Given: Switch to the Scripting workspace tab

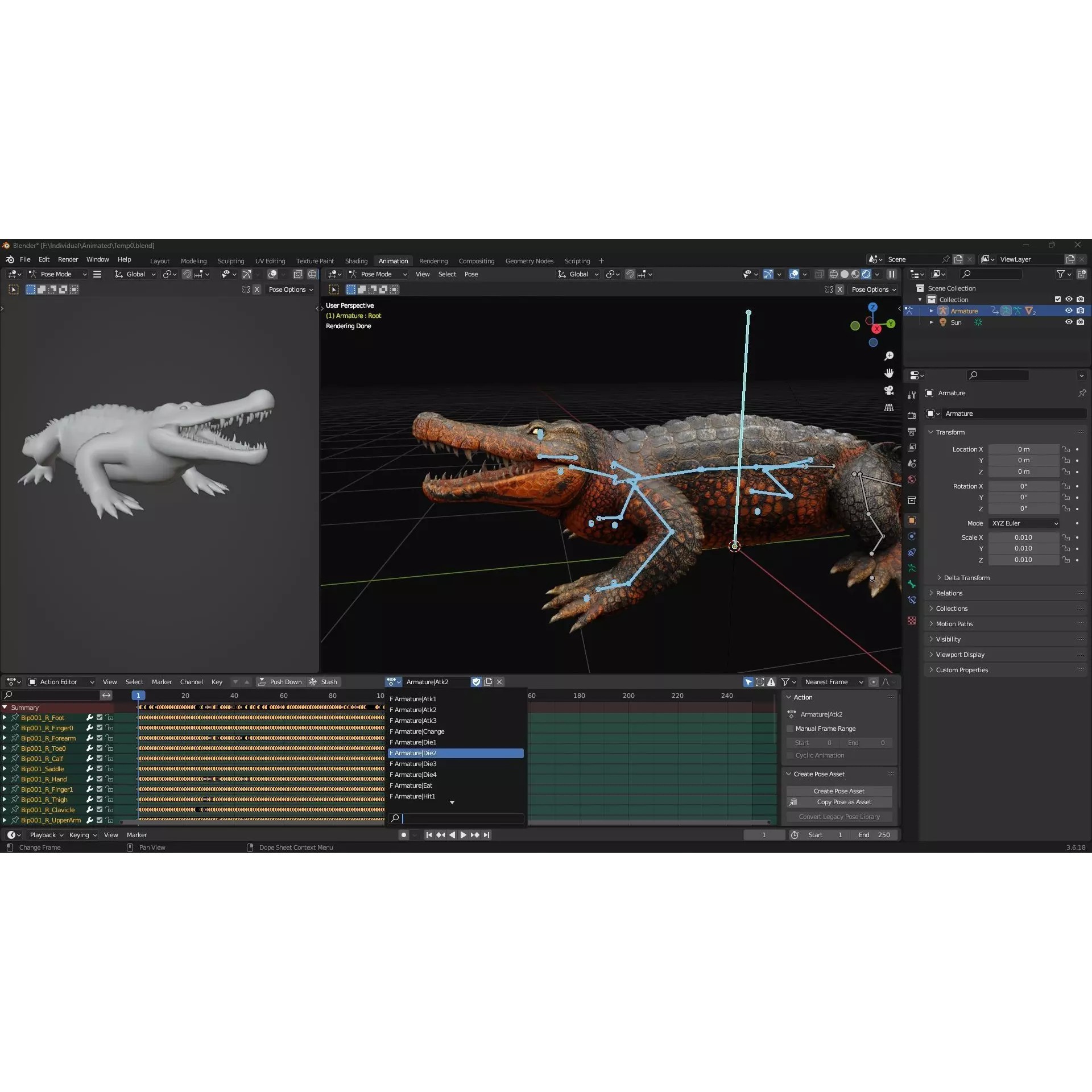Looking at the screenshot, I should pyautogui.click(x=577, y=260).
